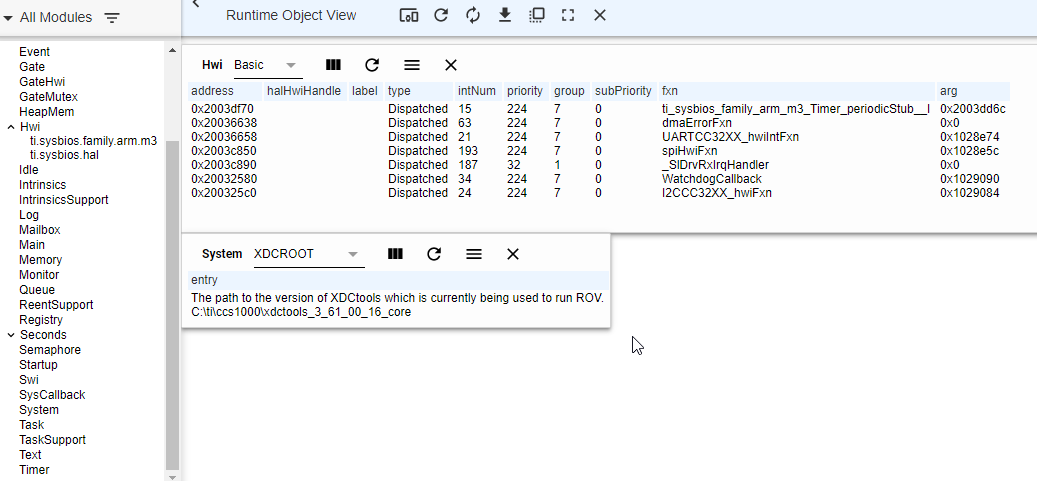This screenshot has height=481, width=1037.
Task: Click the priority column header
Action: pos(525,91)
